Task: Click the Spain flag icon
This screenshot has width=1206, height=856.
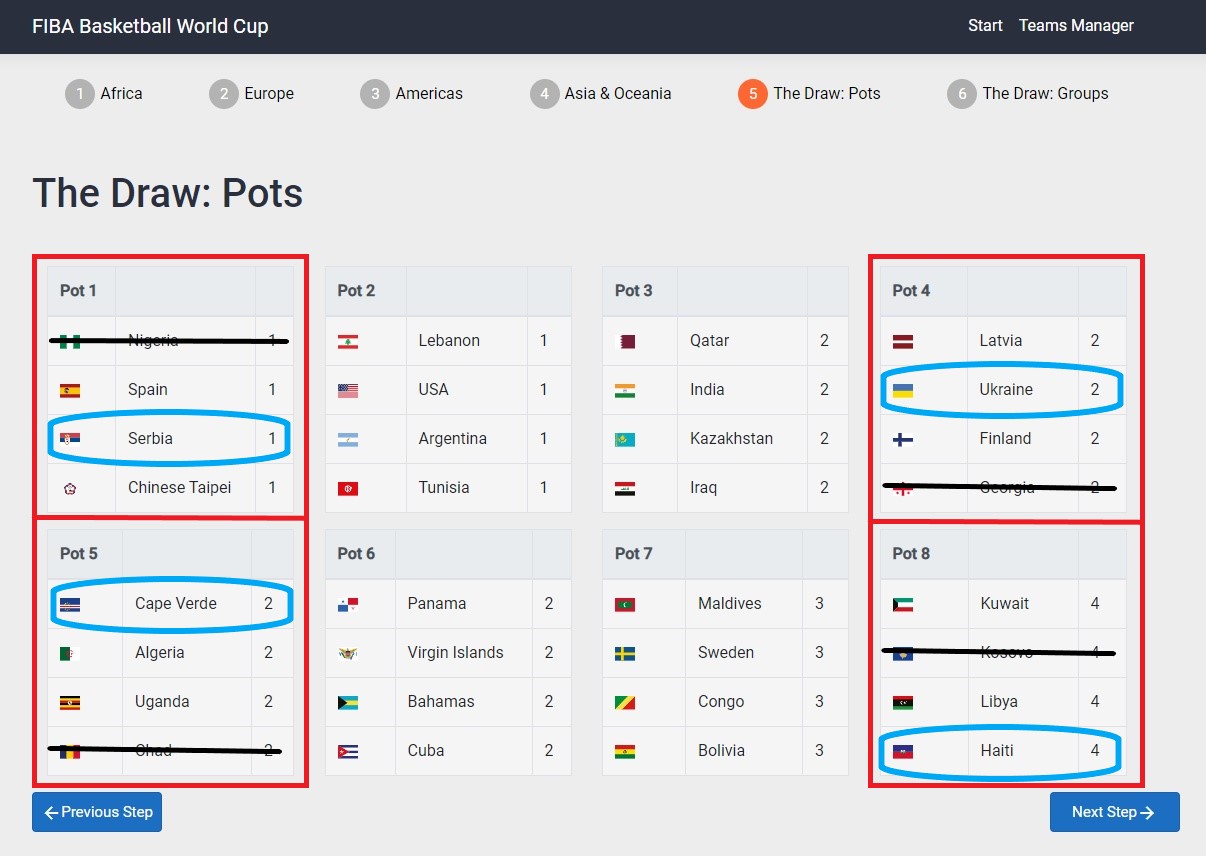Action: click(70, 390)
